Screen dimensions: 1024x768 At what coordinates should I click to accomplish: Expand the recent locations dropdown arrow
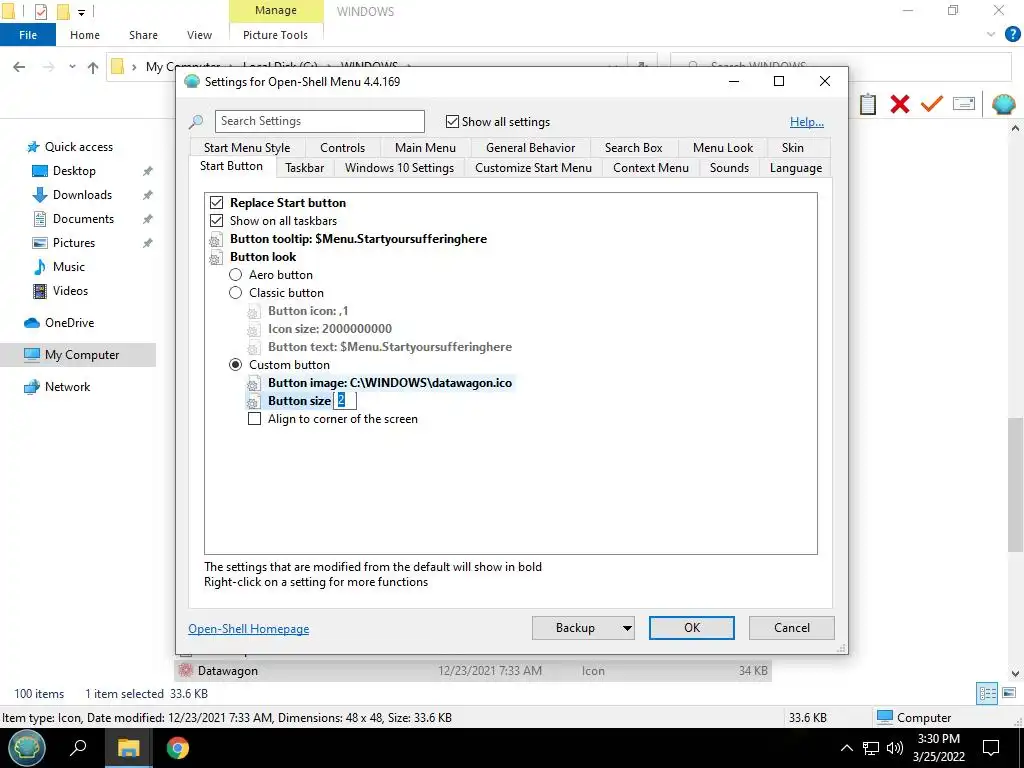[72, 67]
